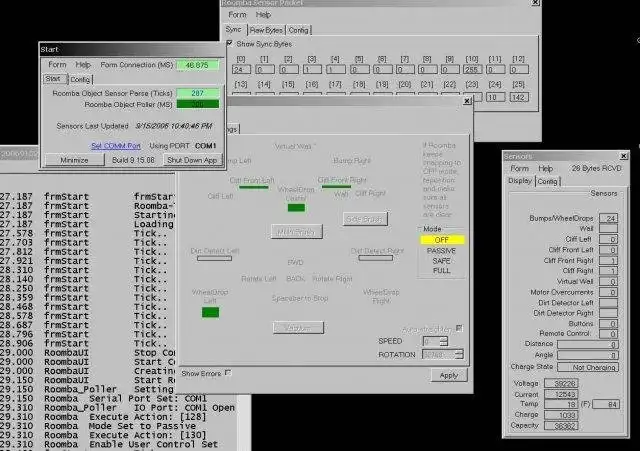The height and width of the screenshot is (451, 640).
Task: Click the ROTATION stepper arrows
Action: tap(460, 354)
